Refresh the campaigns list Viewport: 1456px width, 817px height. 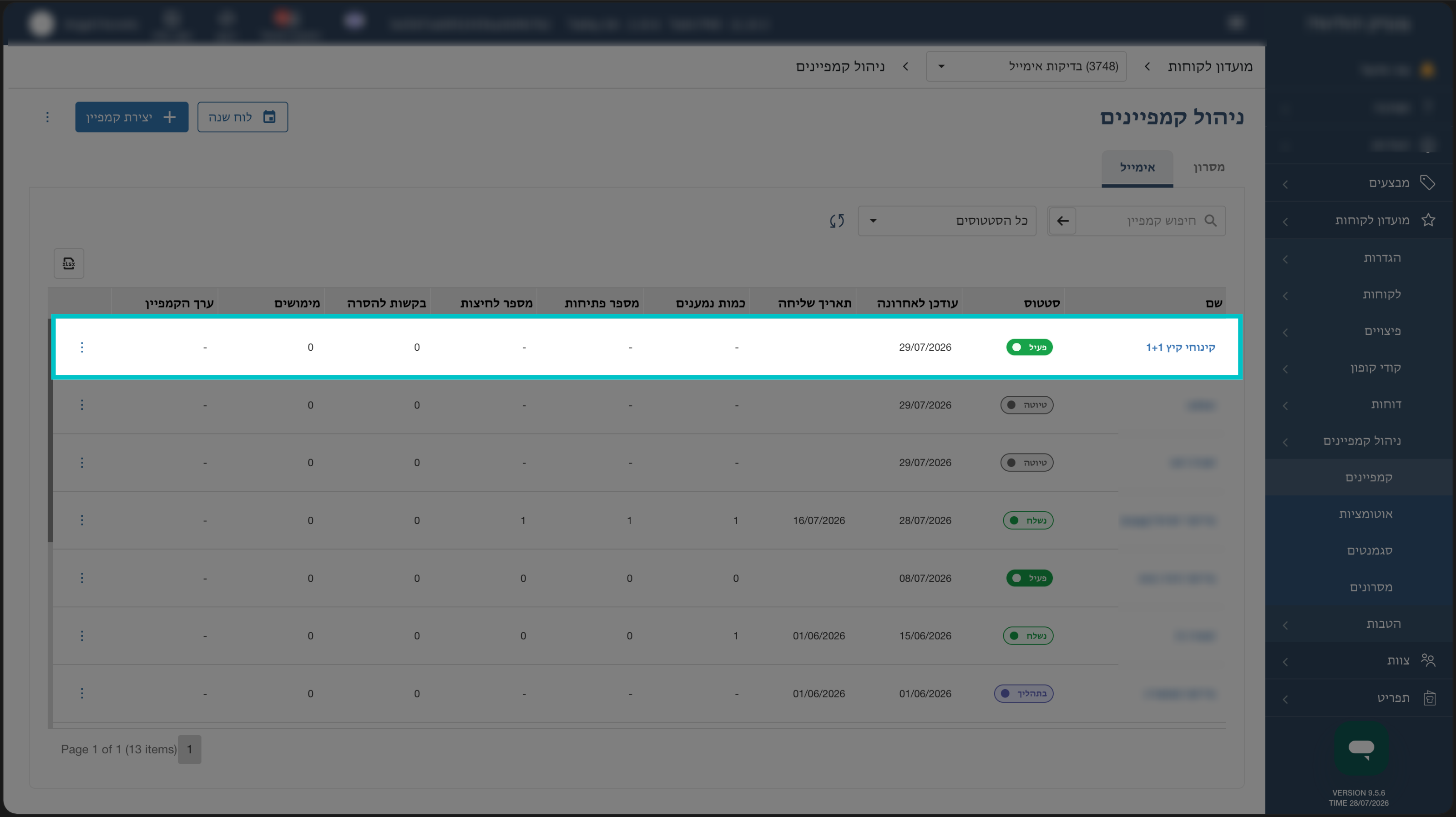tap(837, 220)
